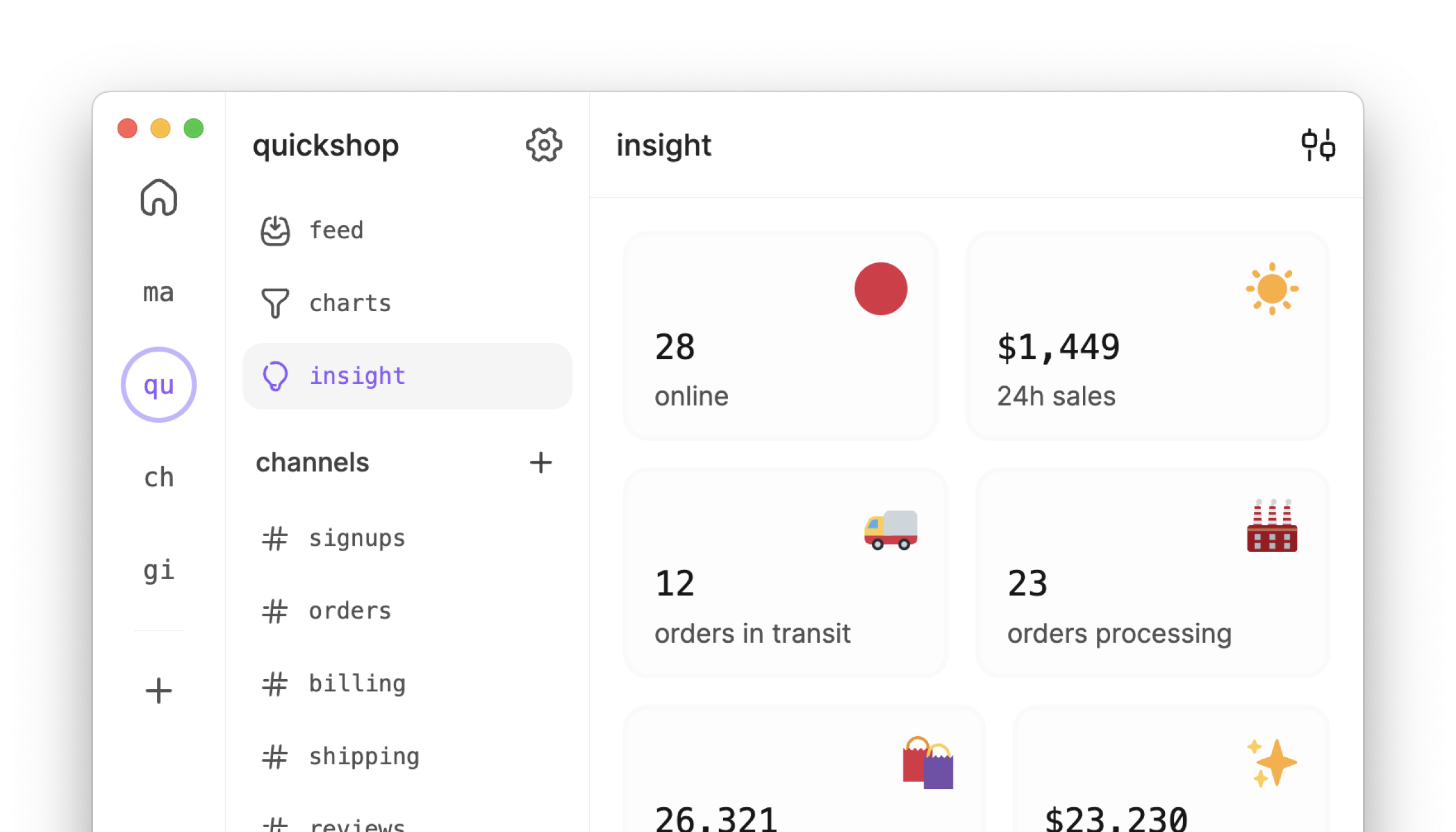Click the home icon in the sidebar

(158, 198)
